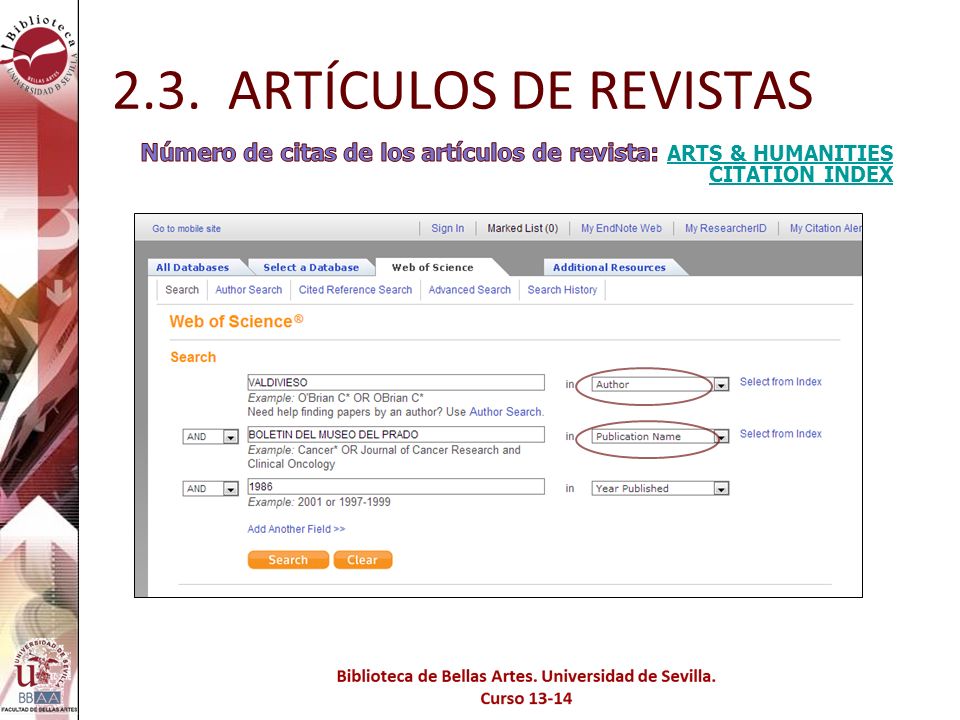Open the AND operator dropdown beside BOLETIN field
The height and width of the screenshot is (720, 960).
click(x=210, y=437)
